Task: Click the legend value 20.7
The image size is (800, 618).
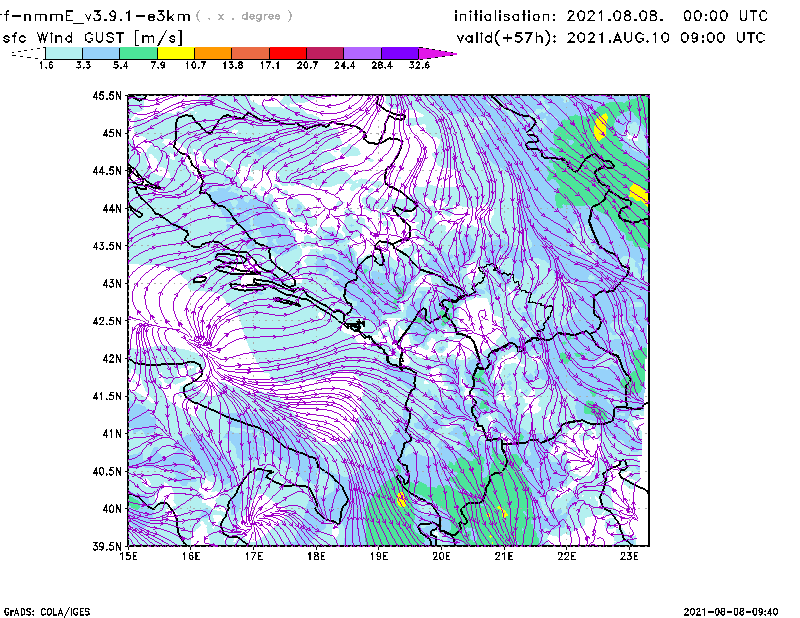Action: click(x=307, y=65)
